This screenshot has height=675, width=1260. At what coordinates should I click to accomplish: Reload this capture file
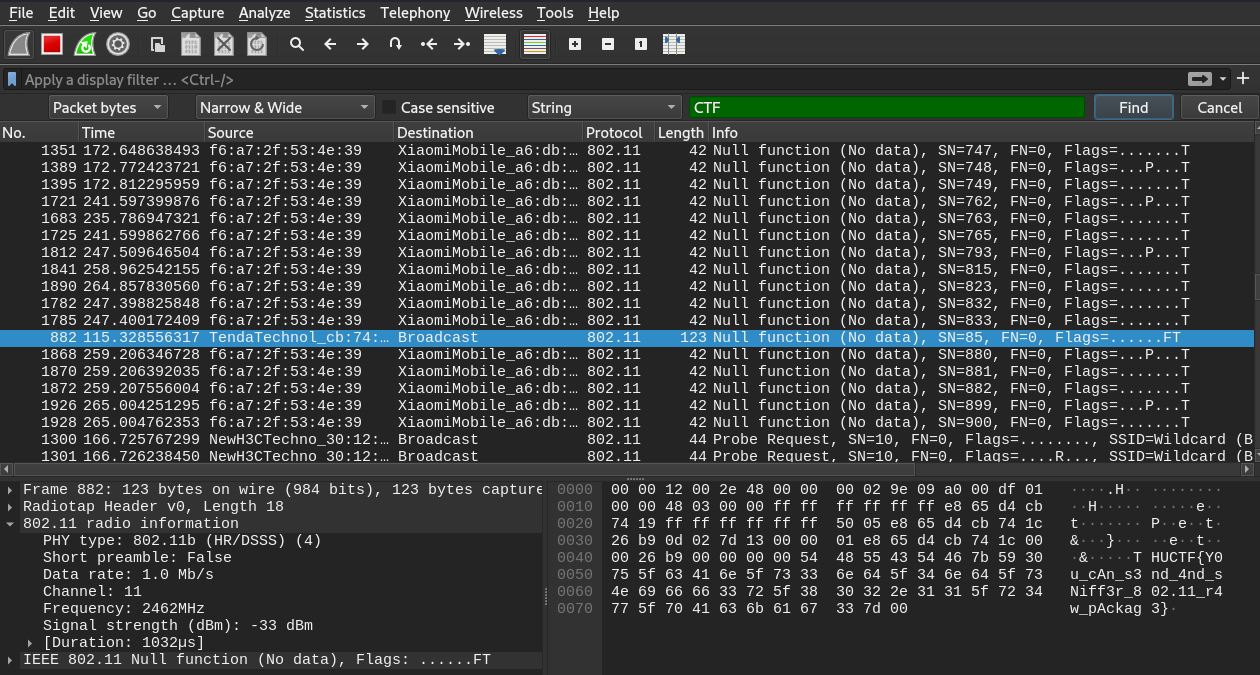pyautogui.click(x=256, y=43)
